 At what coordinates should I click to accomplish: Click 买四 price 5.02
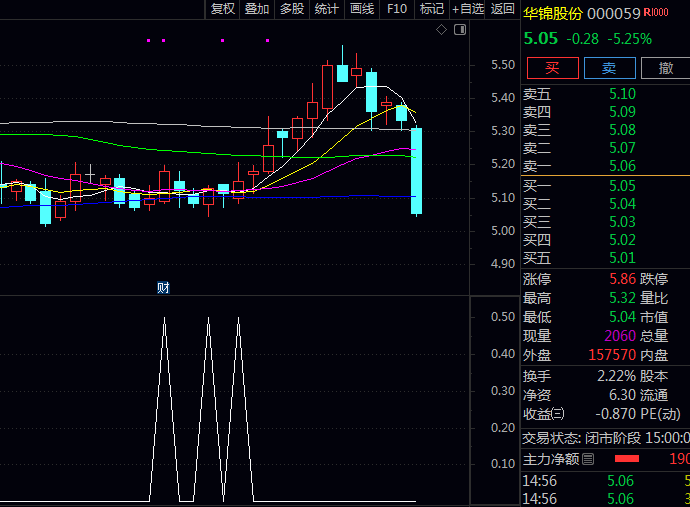click(623, 240)
